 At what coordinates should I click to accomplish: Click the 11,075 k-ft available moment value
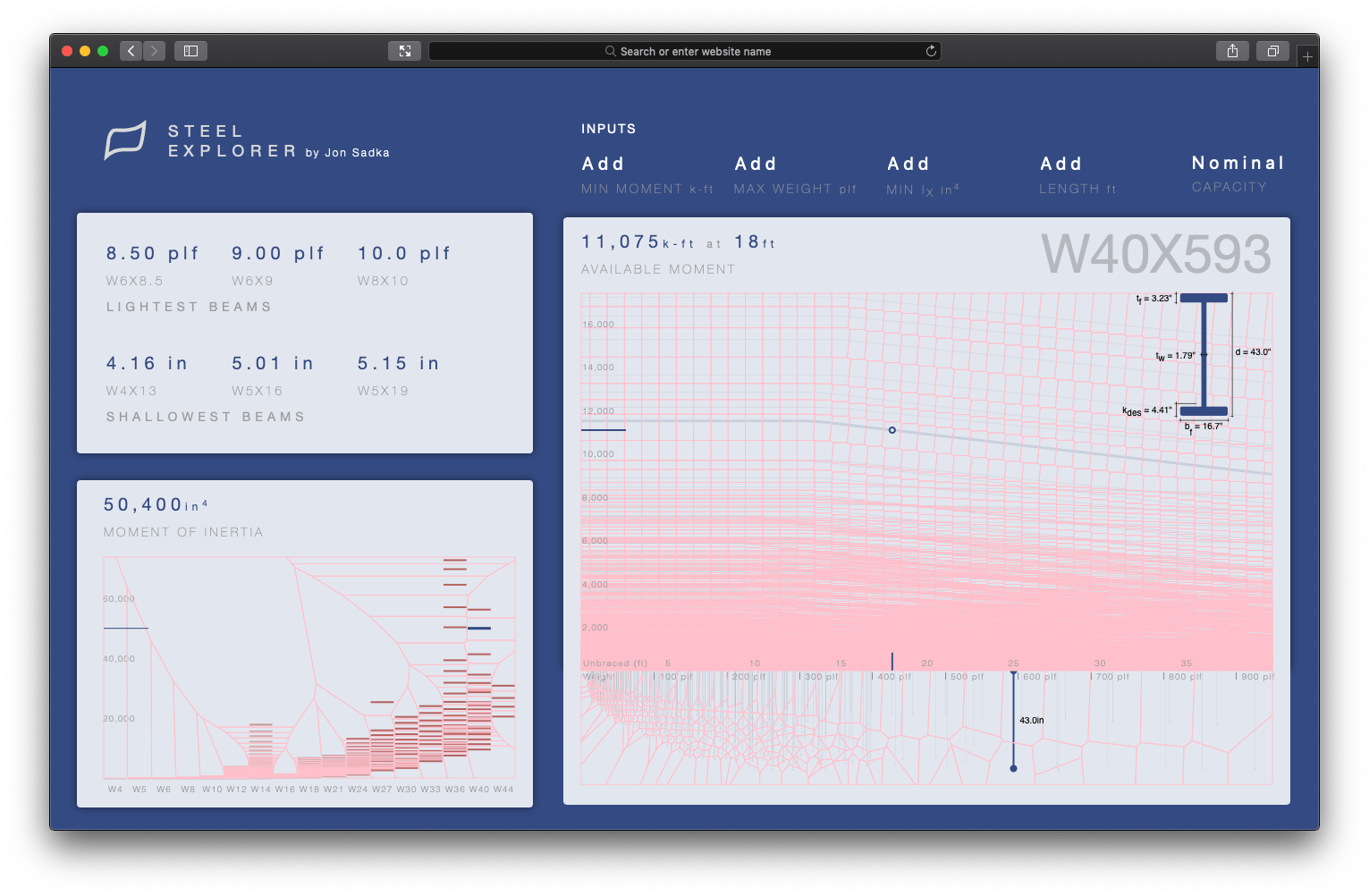coord(638,242)
